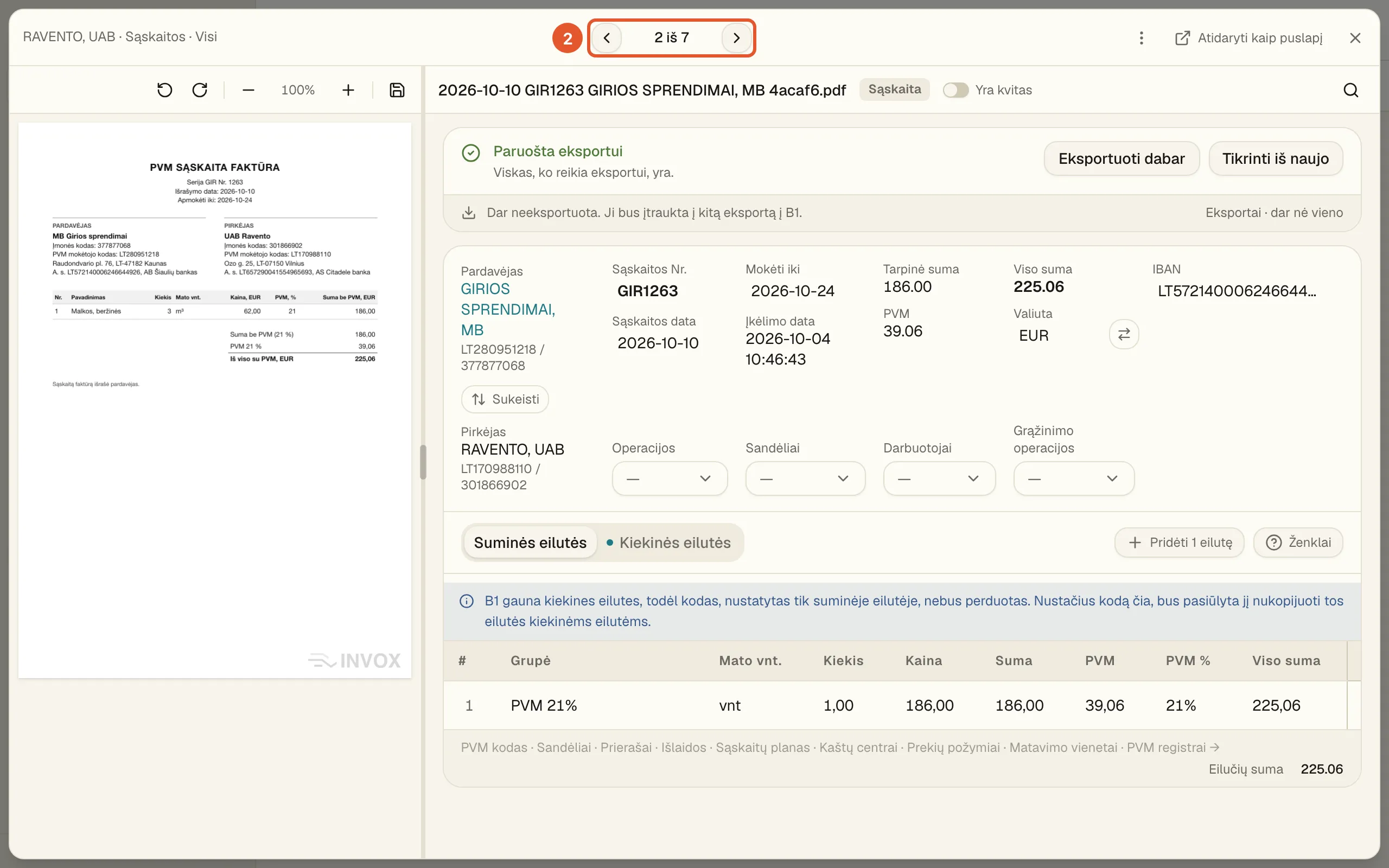The image size is (1389, 868).
Task: Zoom out the PDF preview
Action: 248,90
